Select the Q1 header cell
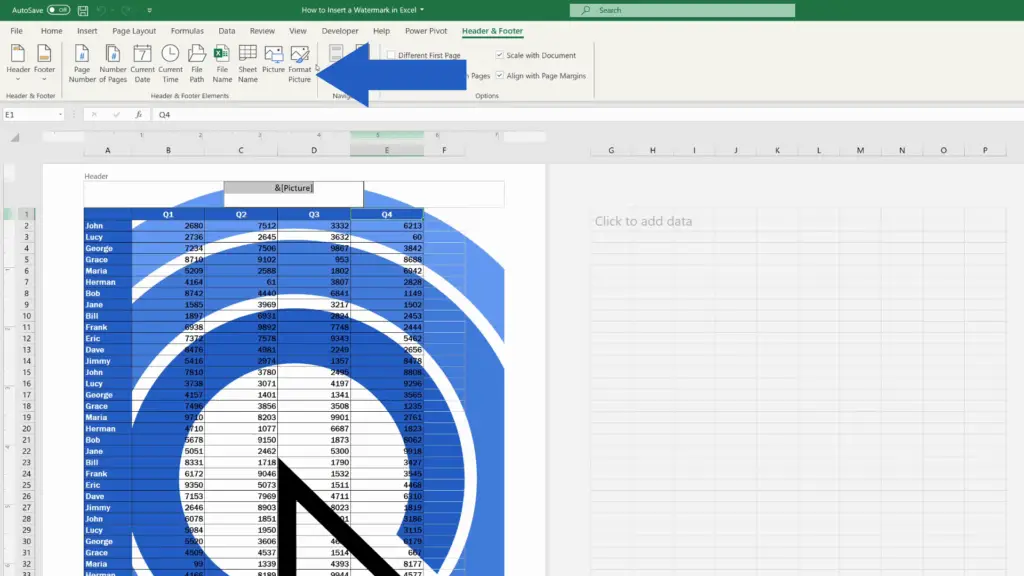The image size is (1024, 576). 168,214
